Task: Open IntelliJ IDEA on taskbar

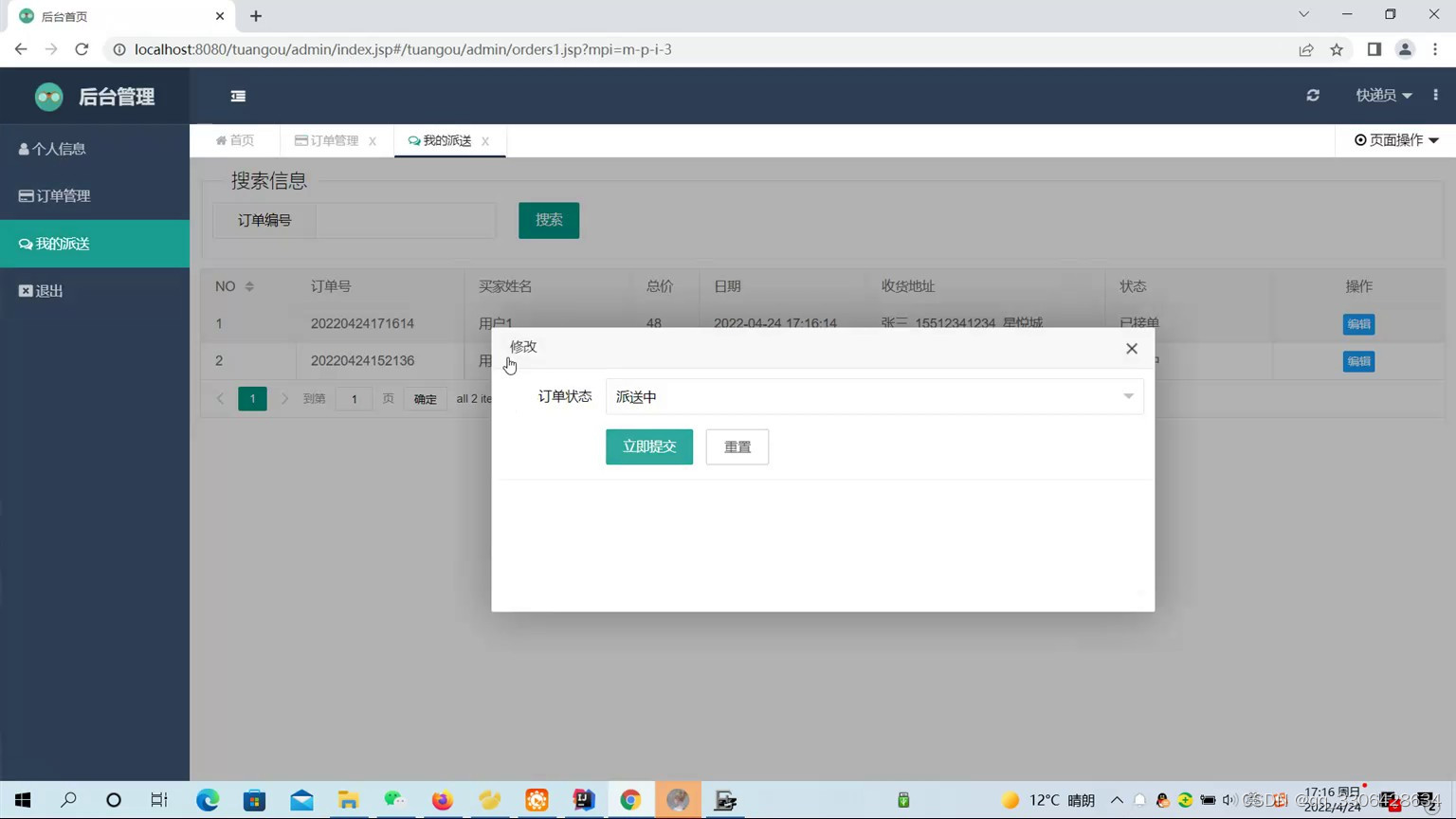Action: [x=583, y=800]
